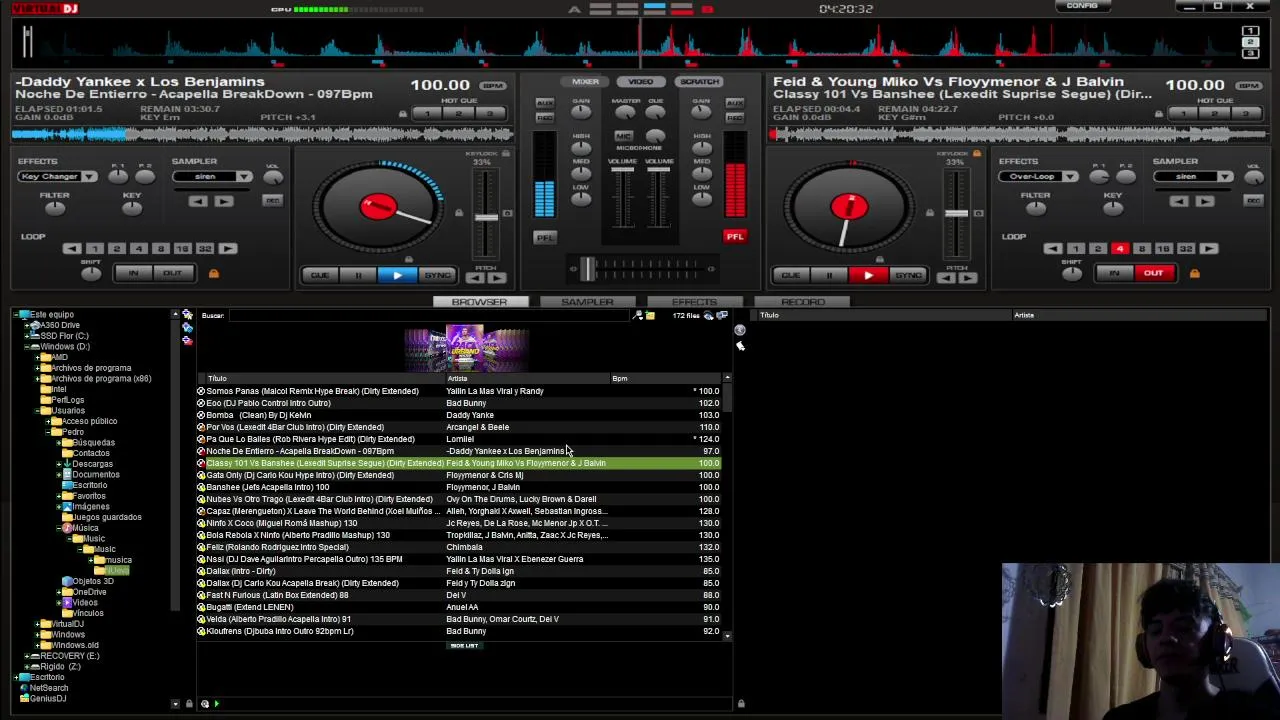This screenshot has width=1280, height=720.
Task: Select previous sample on right sampler
Action: (x=1179, y=201)
